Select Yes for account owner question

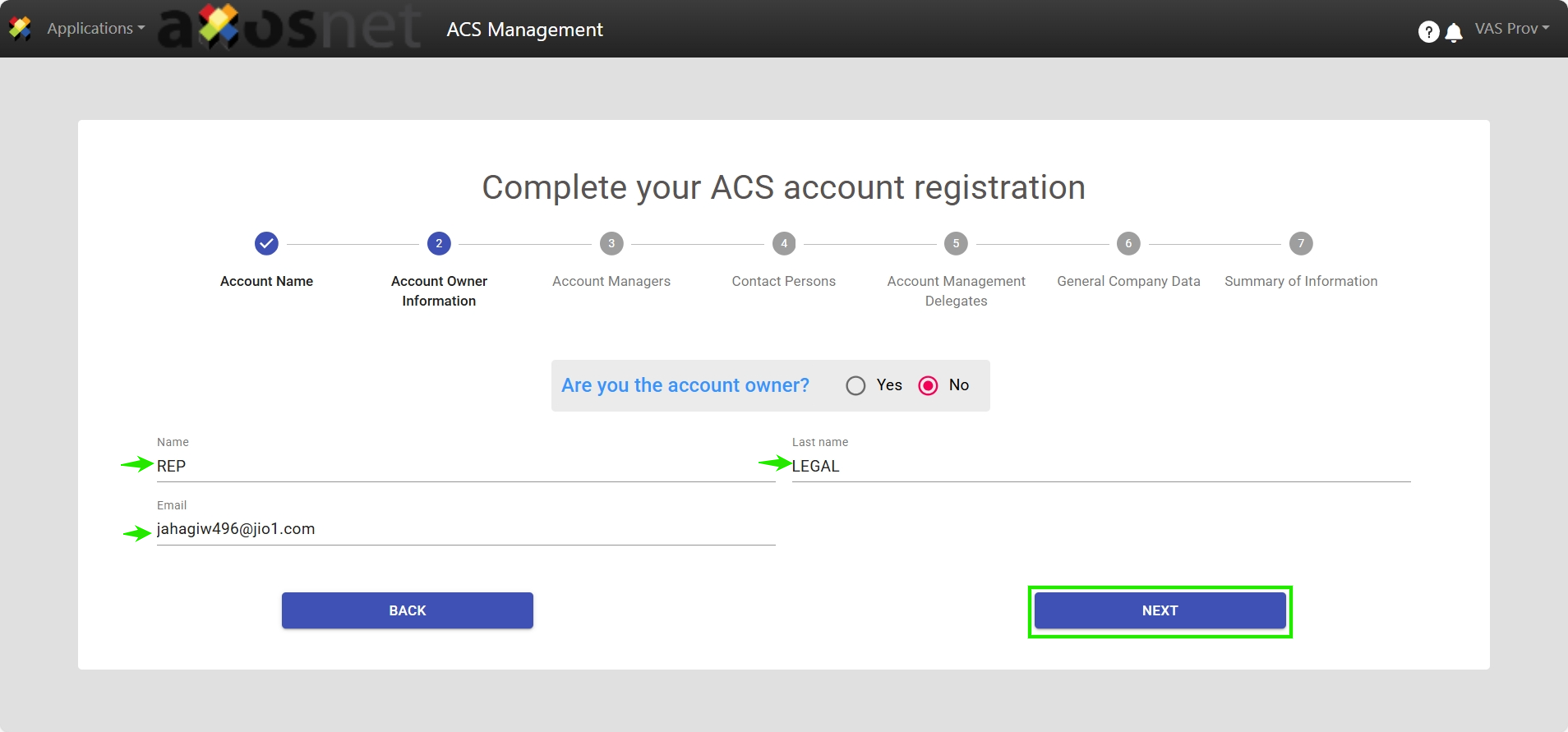[855, 385]
